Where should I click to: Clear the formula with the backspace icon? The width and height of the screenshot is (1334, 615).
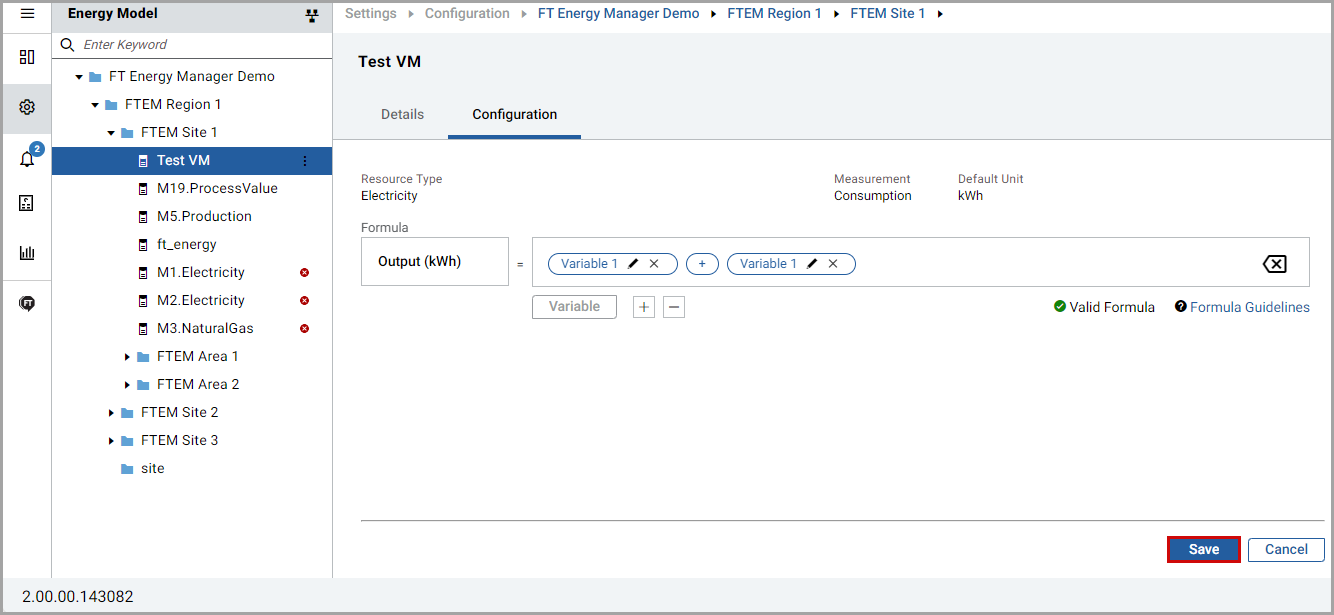pyautogui.click(x=1274, y=264)
